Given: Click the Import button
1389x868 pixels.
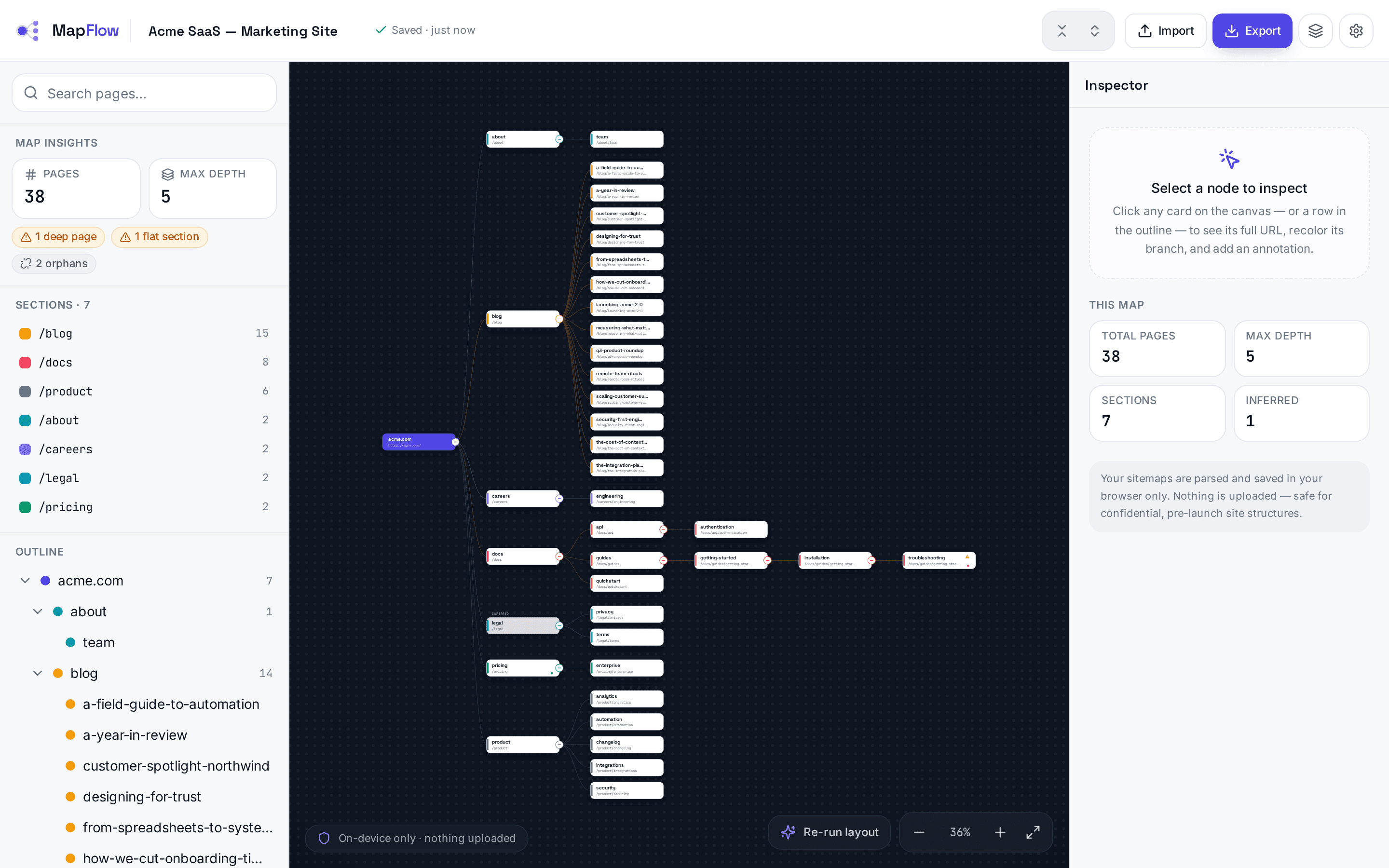Looking at the screenshot, I should pos(1165,31).
